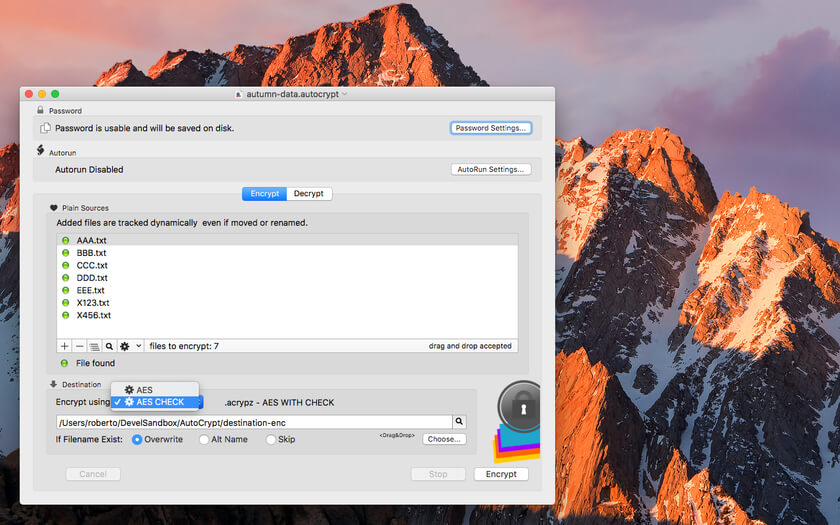
Task: Choose the Skip radio option
Action: 270,439
